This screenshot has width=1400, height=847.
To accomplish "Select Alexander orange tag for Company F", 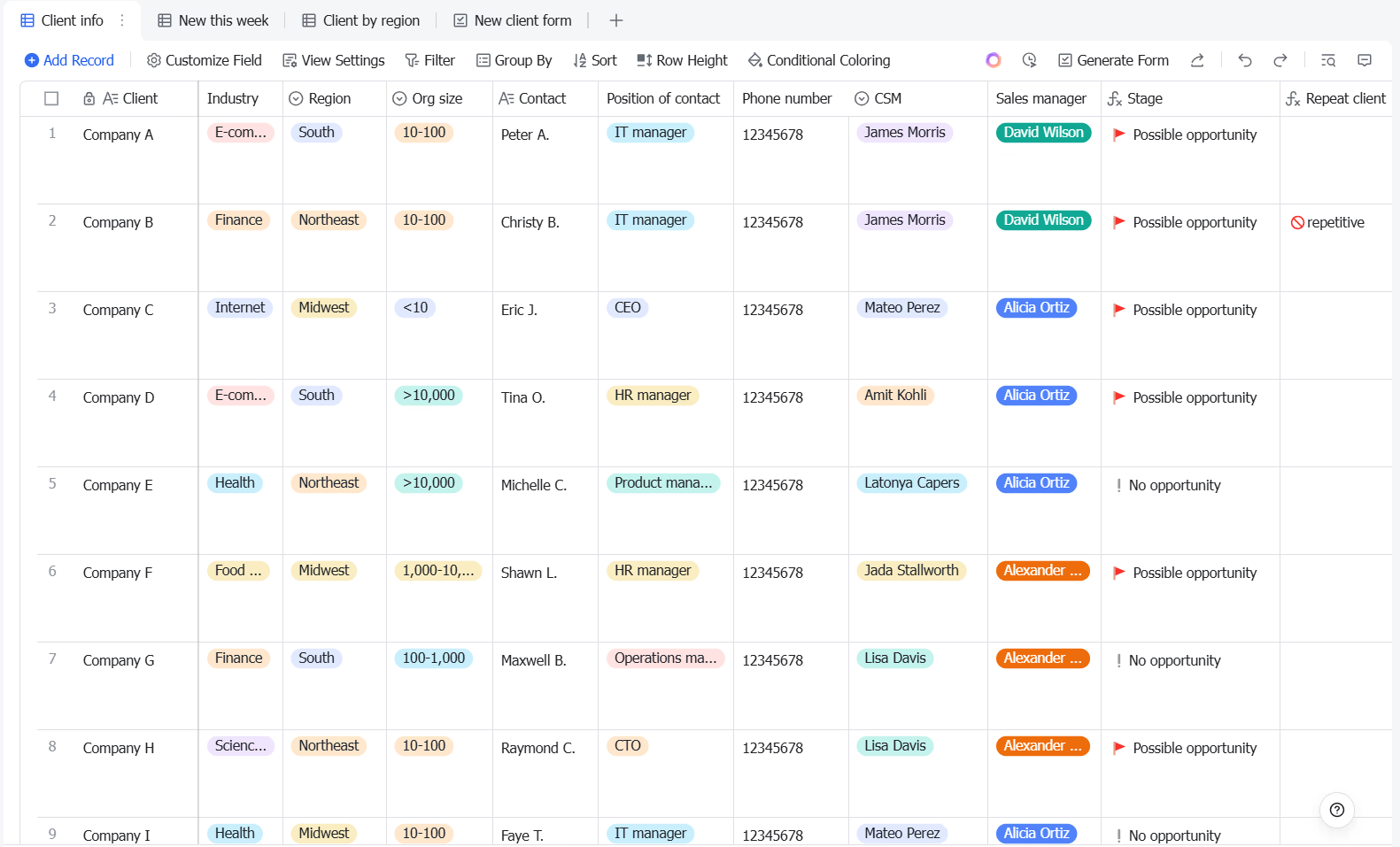I will [x=1042, y=571].
